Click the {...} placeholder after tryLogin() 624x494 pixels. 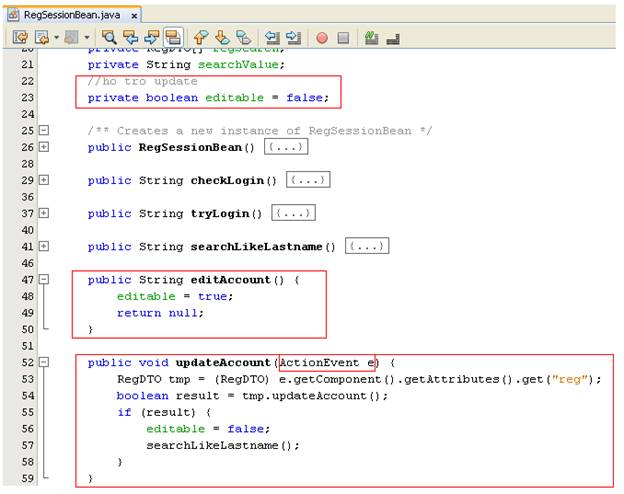293,213
